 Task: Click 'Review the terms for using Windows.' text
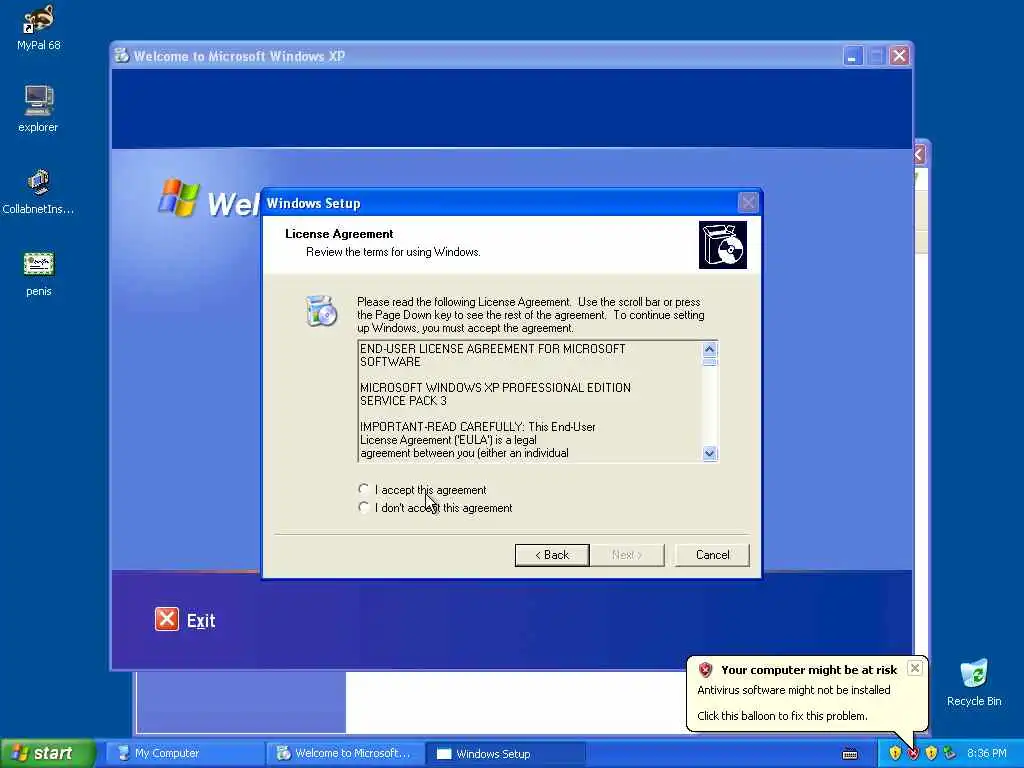(x=393, y=252)
